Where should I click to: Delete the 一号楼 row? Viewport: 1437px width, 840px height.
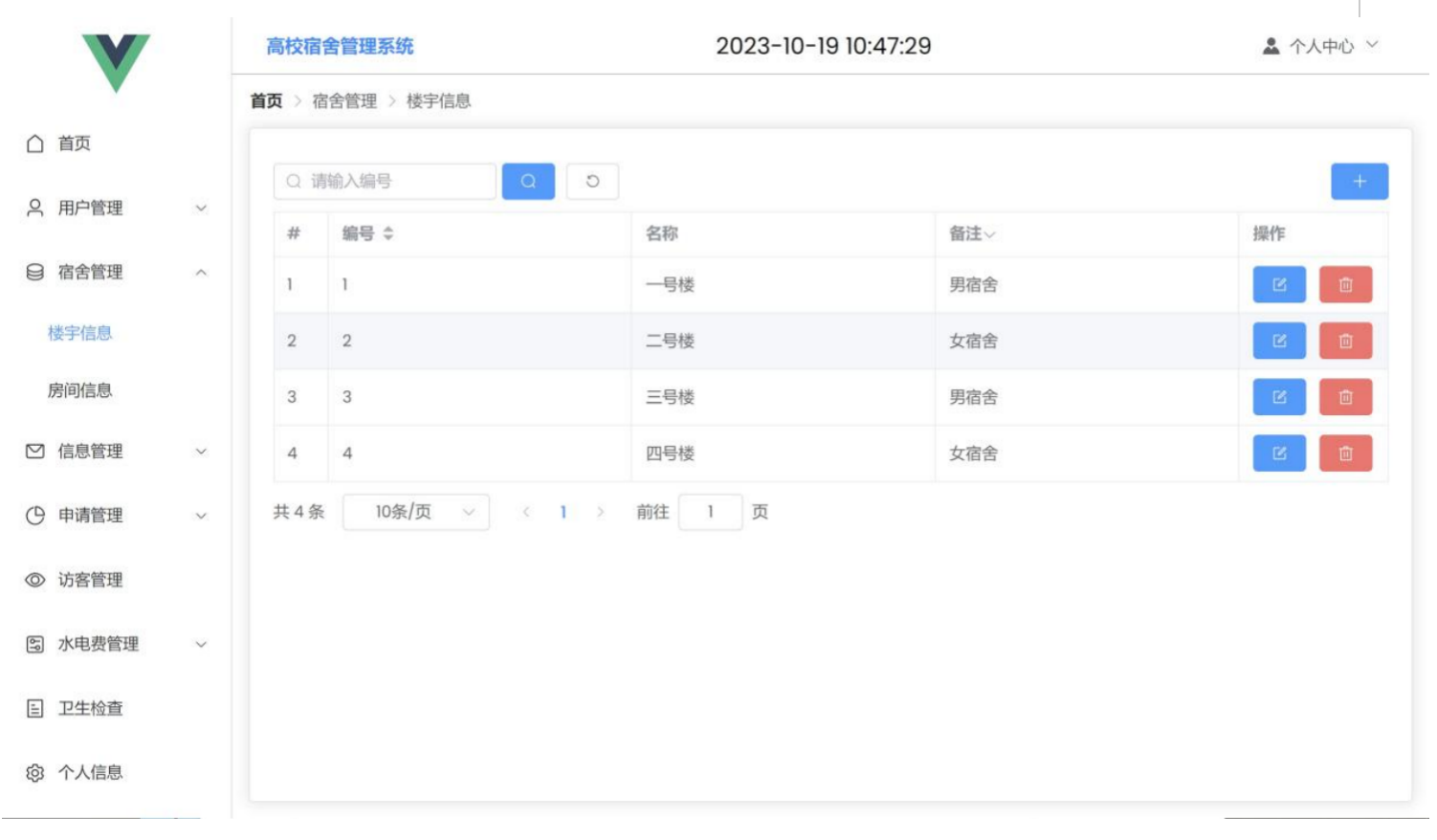pos(1345,284)
